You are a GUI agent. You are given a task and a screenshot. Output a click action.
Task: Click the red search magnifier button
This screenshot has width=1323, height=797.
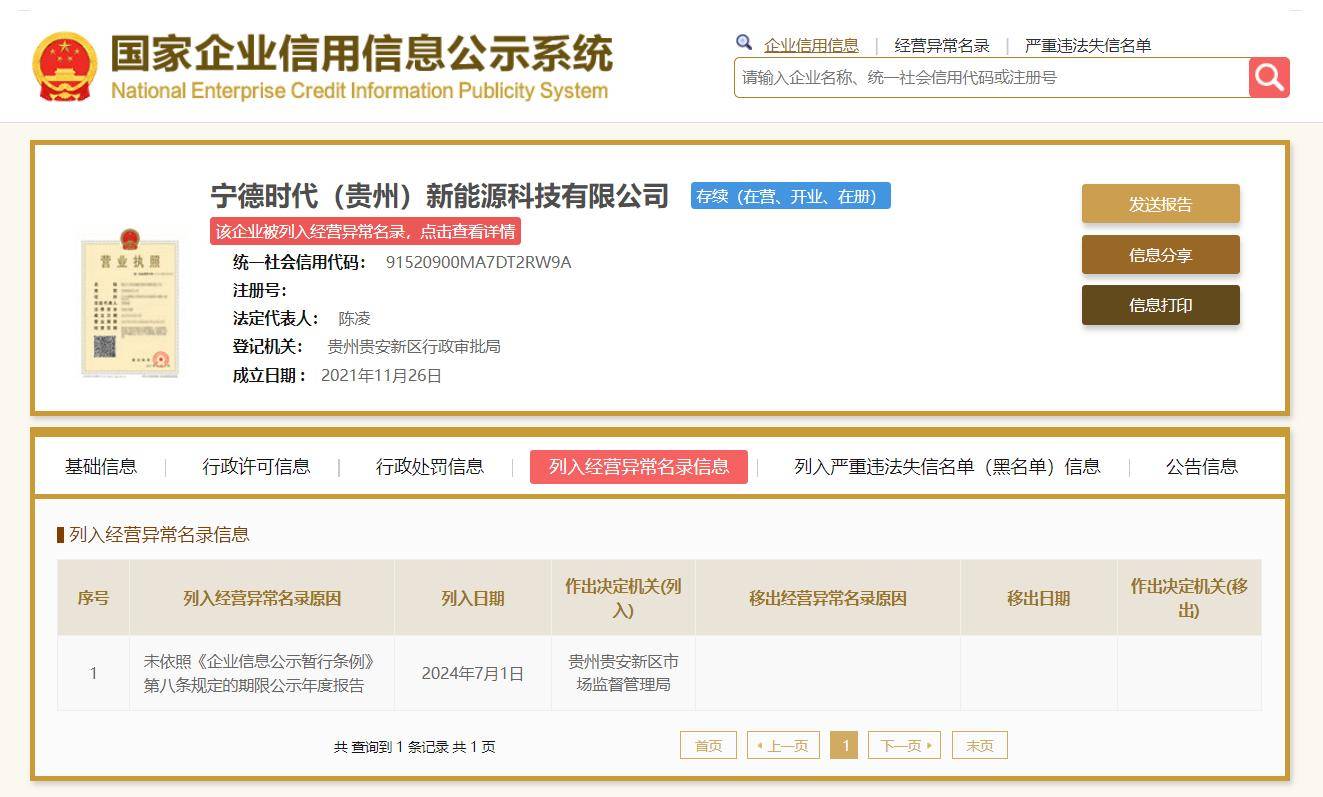point(1269,77)
